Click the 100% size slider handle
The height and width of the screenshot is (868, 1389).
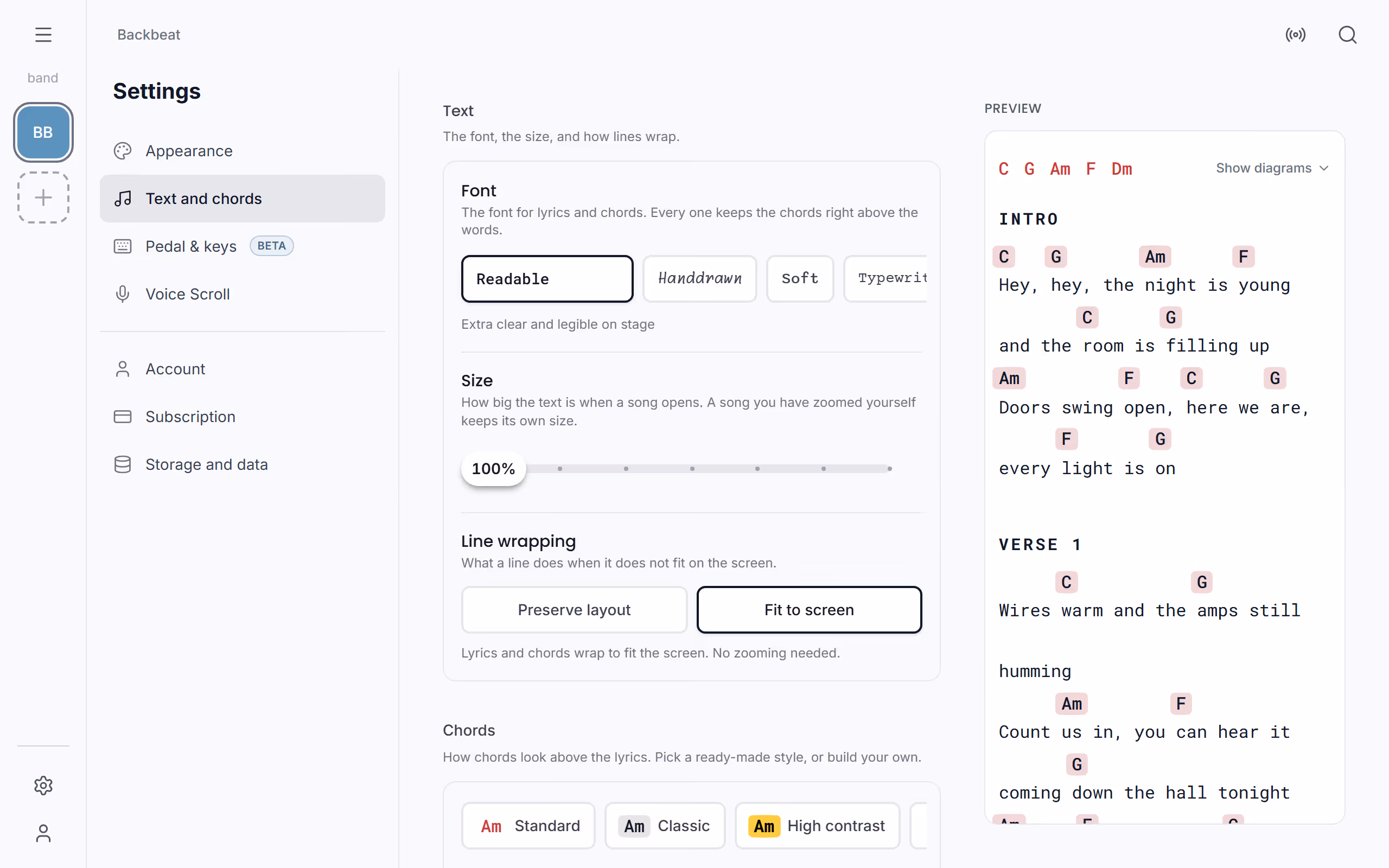point(493,469)
